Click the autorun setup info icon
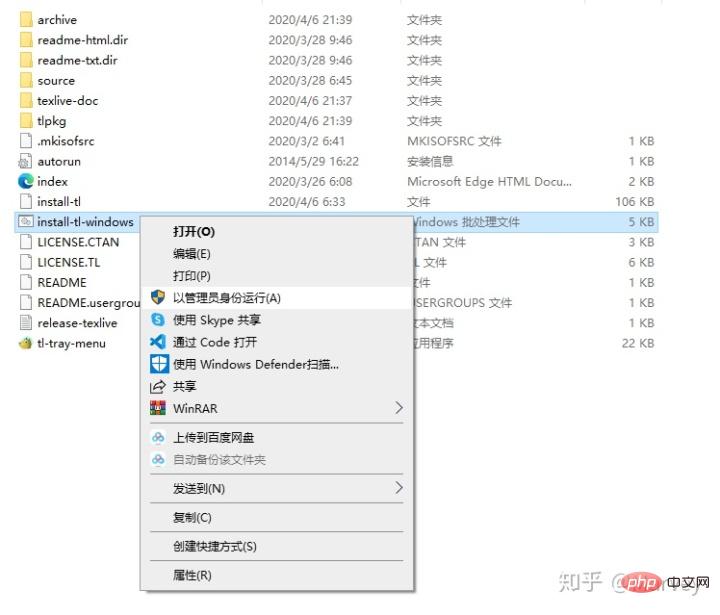The height and width of the screenshot is (615, 720). tap(25, 161)
